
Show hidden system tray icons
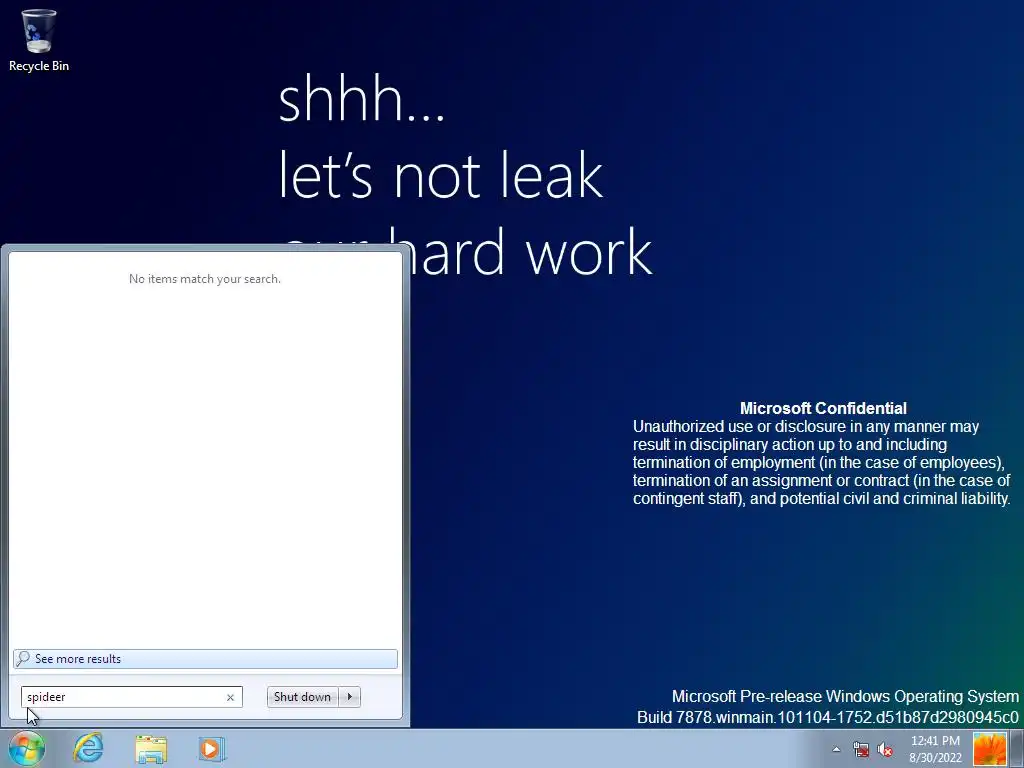[836, 749]
